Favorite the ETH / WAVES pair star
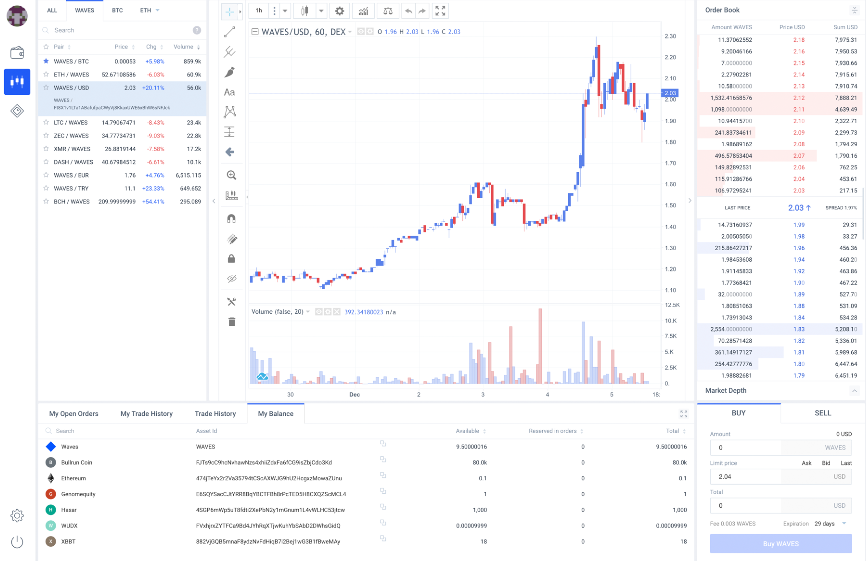866x561 pixels. tap(45, 74)
